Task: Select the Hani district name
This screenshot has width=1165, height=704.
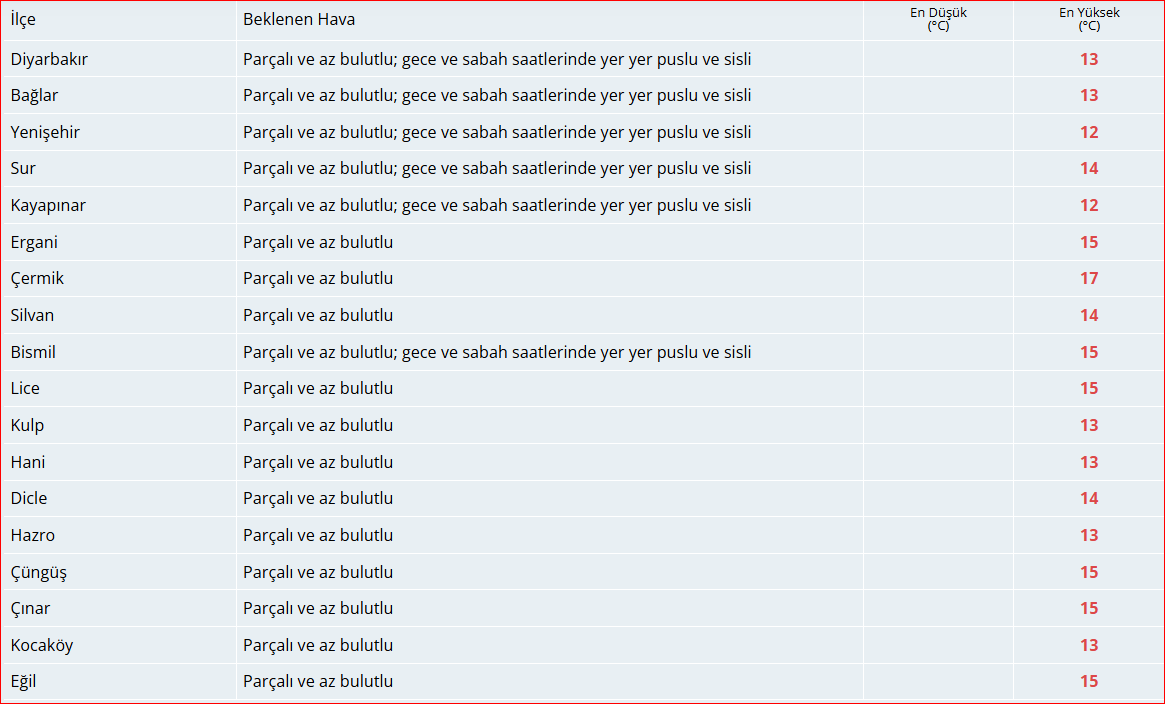Action: pyautogui.click(x=28, y=462)
